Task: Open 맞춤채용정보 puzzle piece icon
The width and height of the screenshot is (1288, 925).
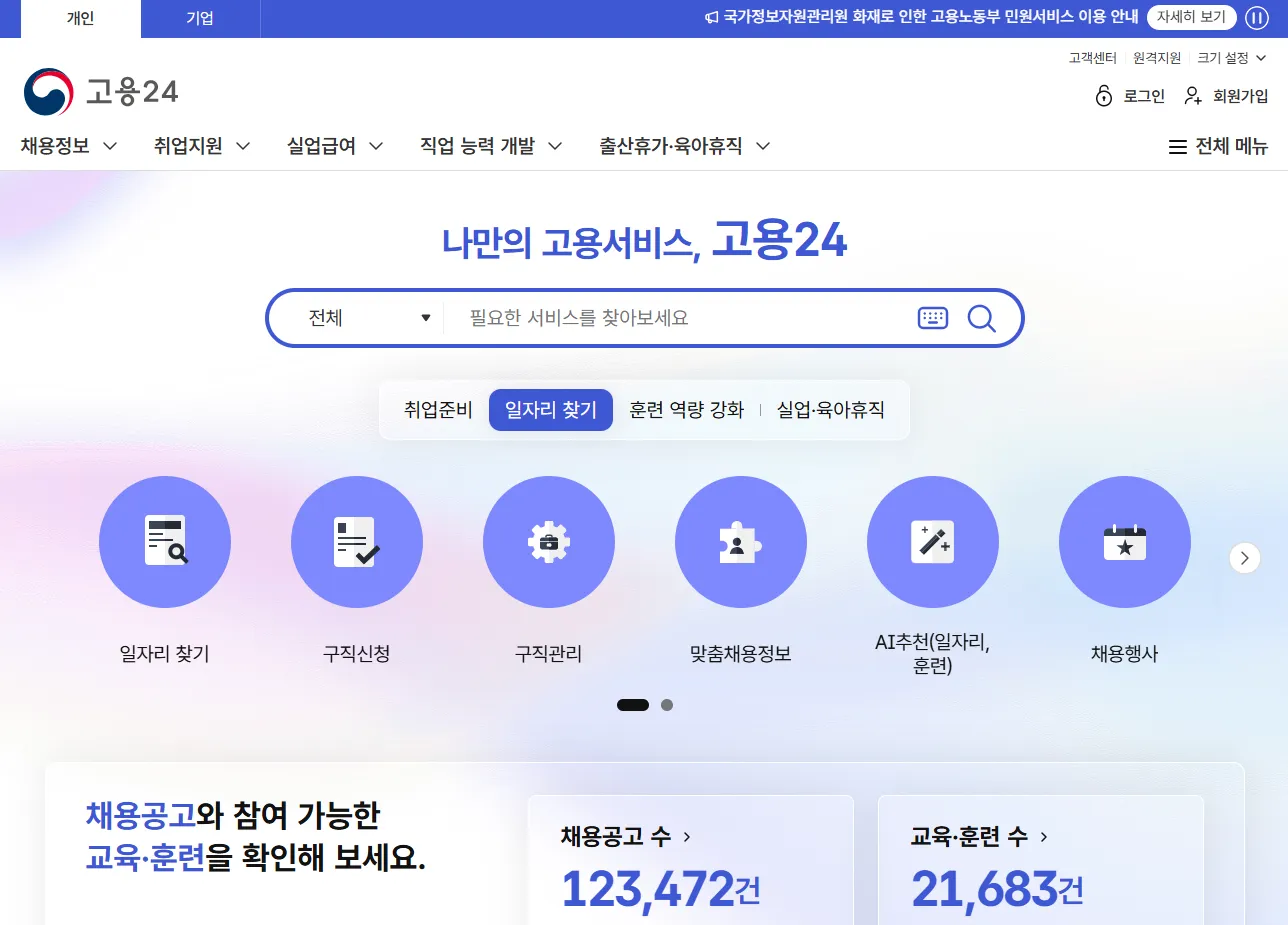Action: pyautogui.click(x=741, y=541)
